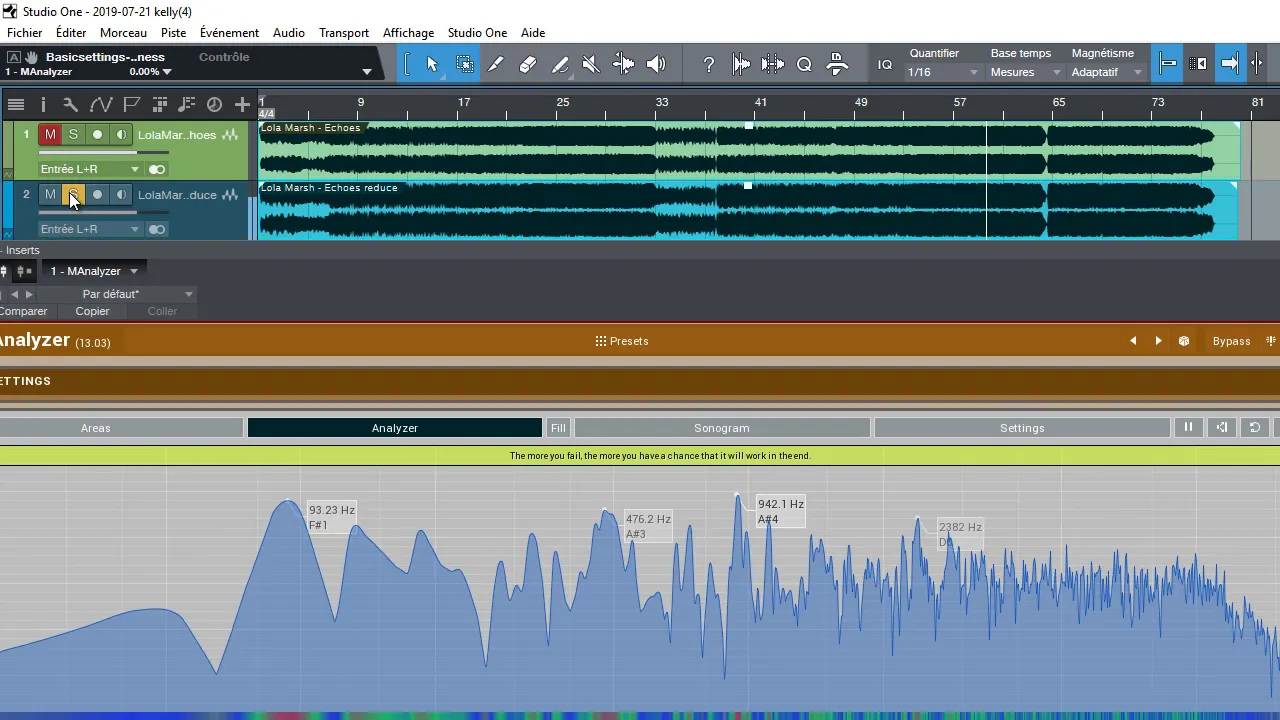Toggle solo on track 2
The width and height of the screenshot is (1280, 720).
point(73,195)
